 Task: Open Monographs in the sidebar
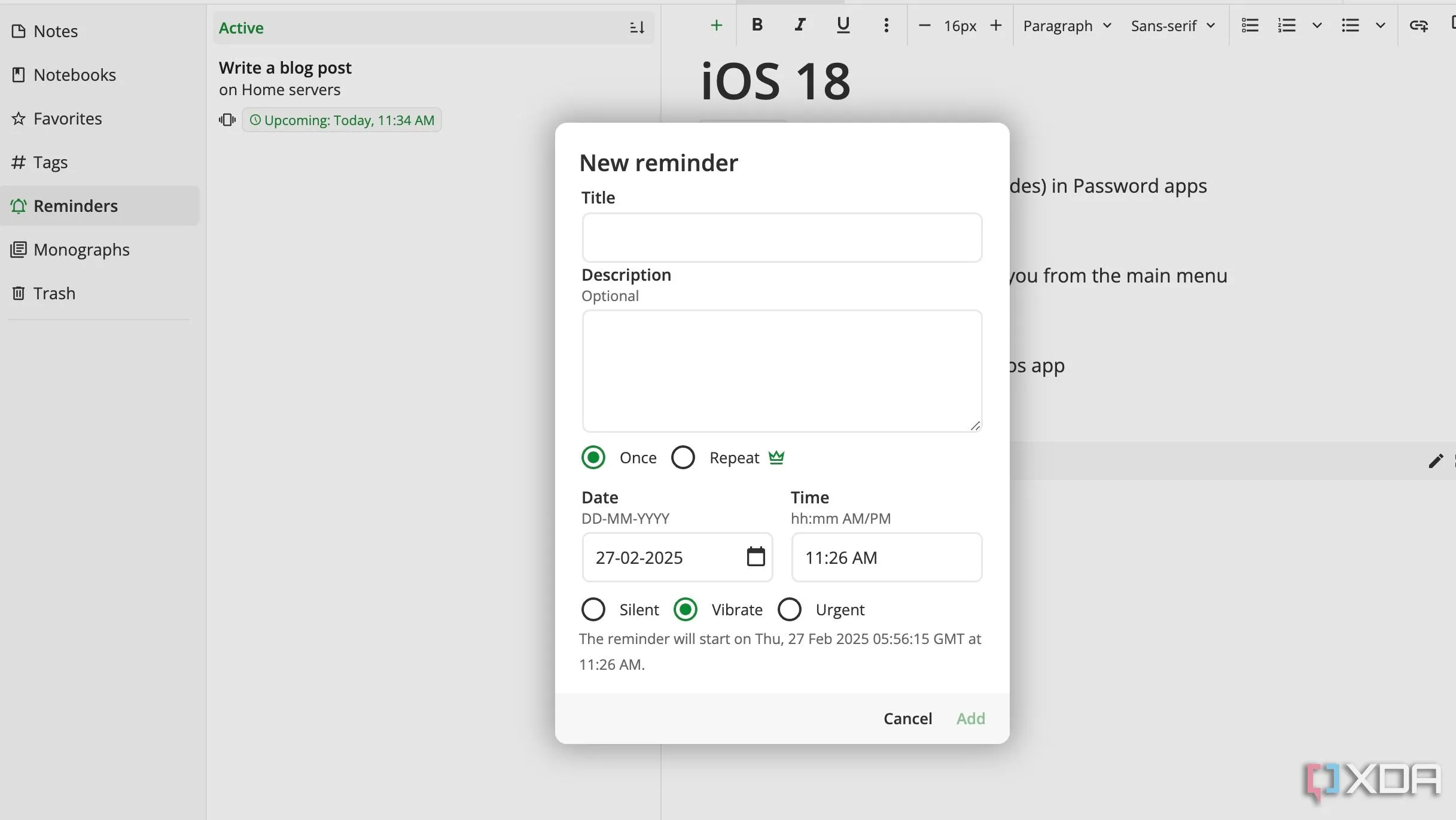pos(99,250)
